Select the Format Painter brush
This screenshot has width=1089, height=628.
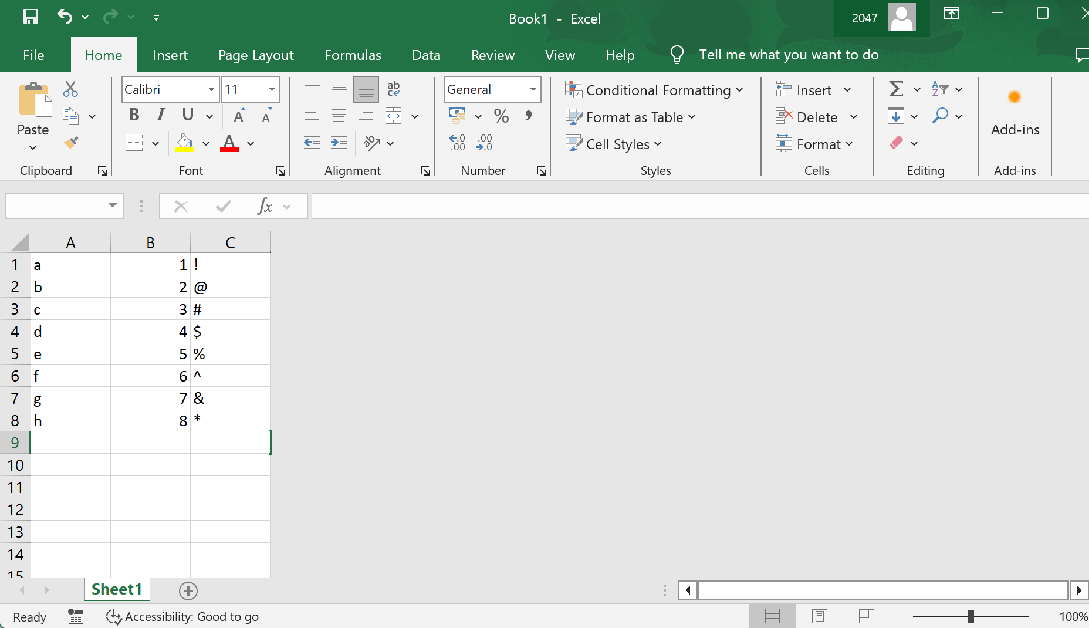(x=70, y=143)
